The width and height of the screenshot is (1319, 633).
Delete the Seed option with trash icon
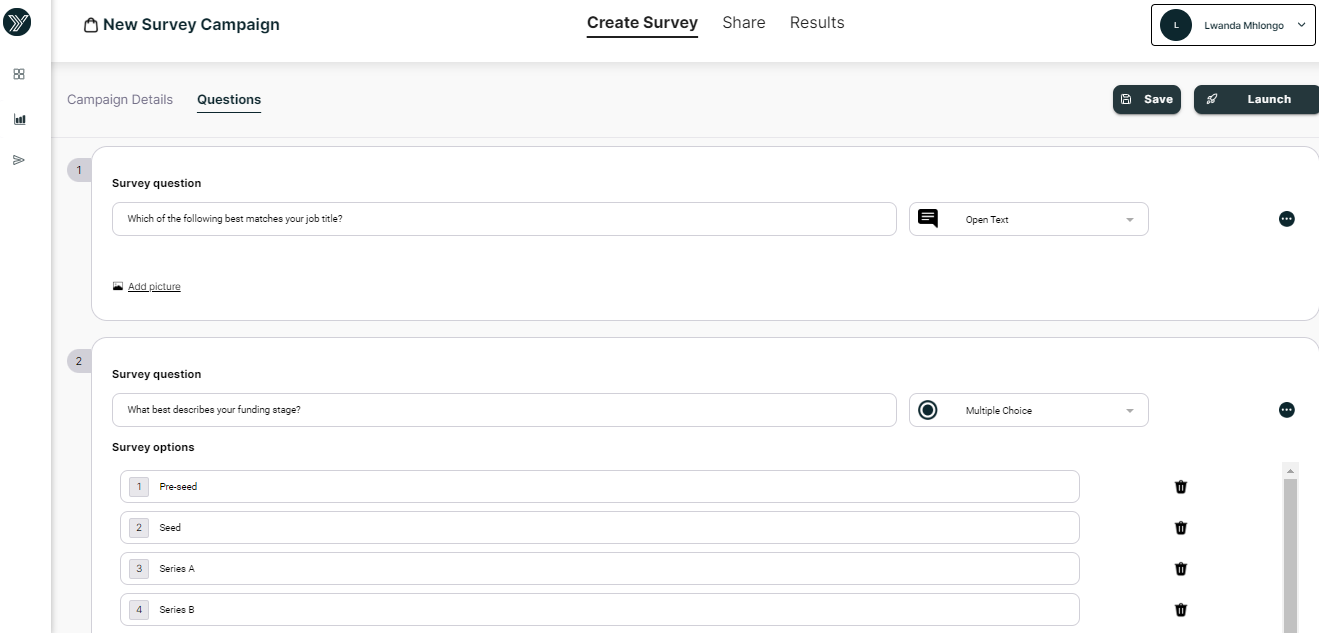click(x=1181, y=528)
